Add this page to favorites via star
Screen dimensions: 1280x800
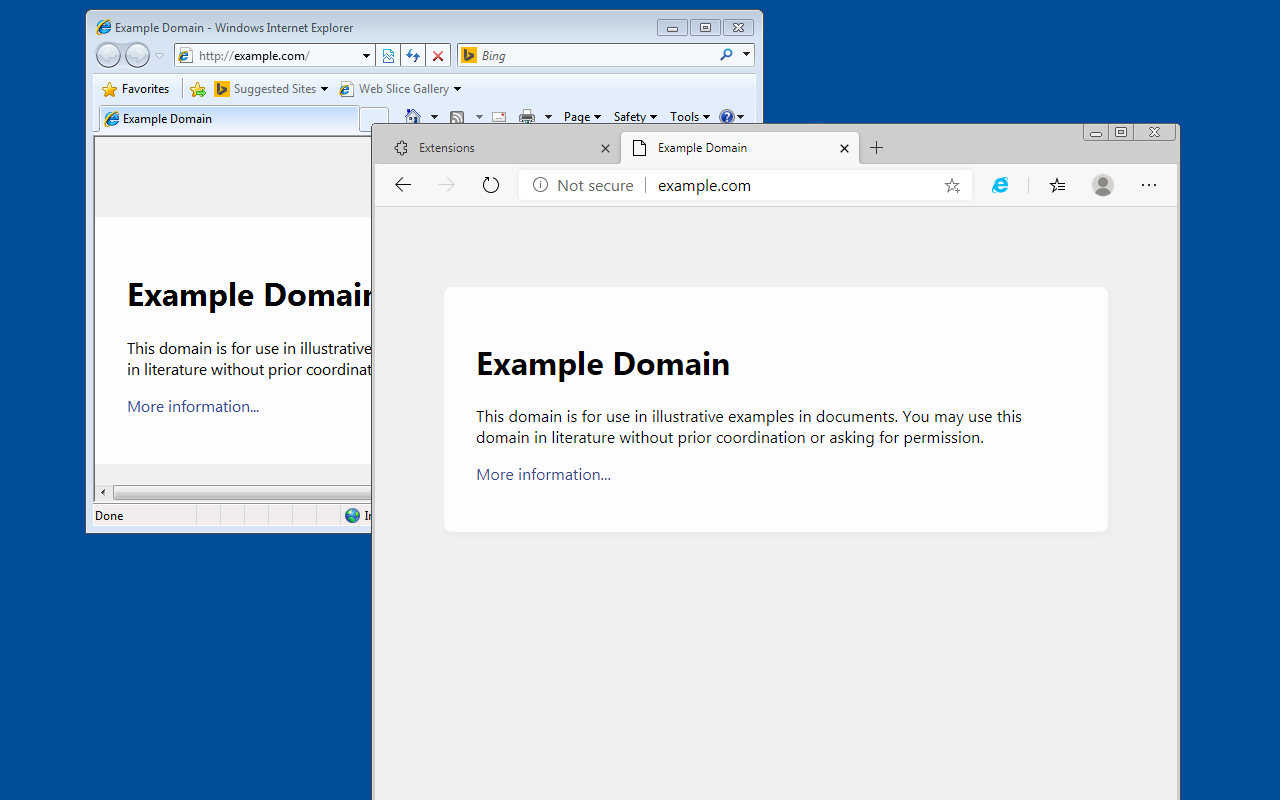(952, 185)
